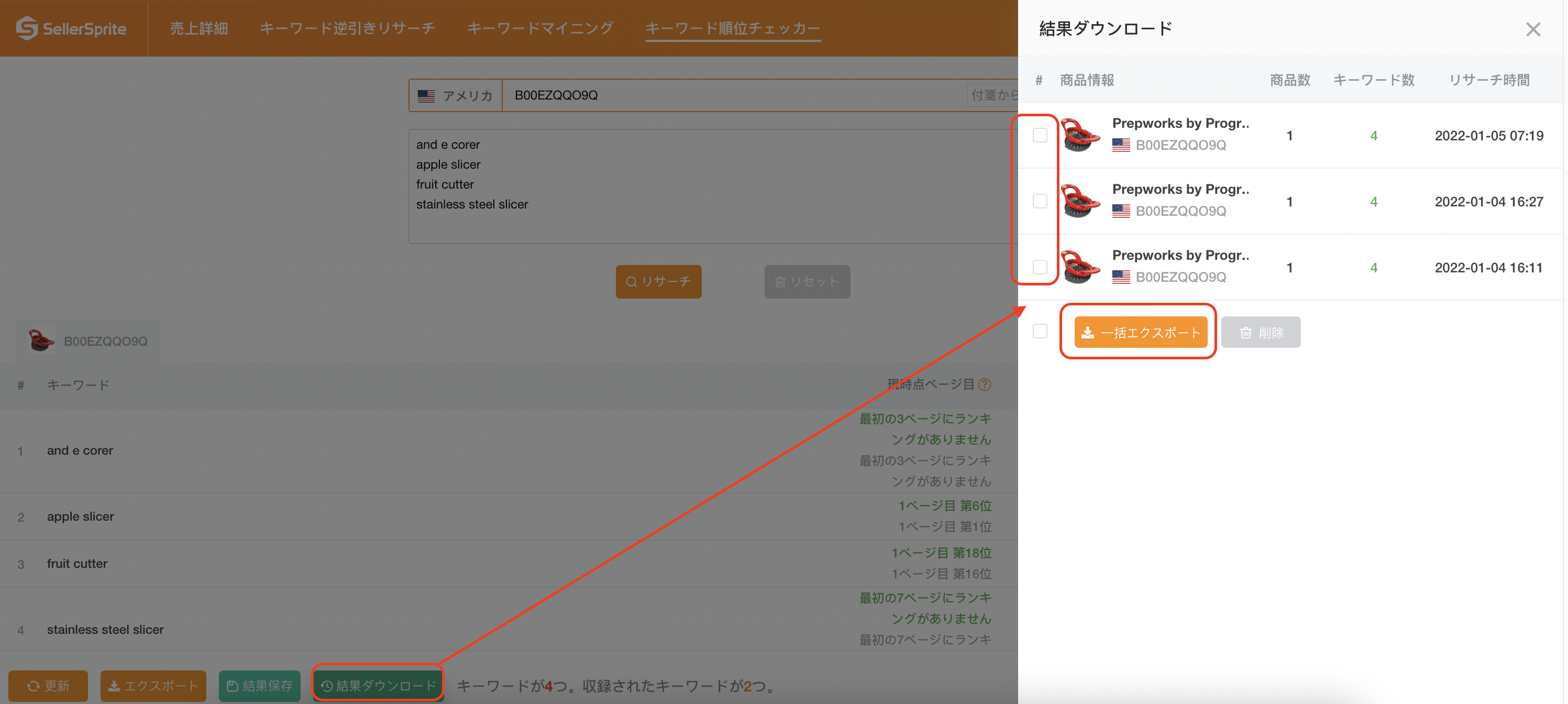1568x704 pixels.
Task: Click the エクスポート button in bottom bar
Action: pyautogui.click(x=153, y=686)
